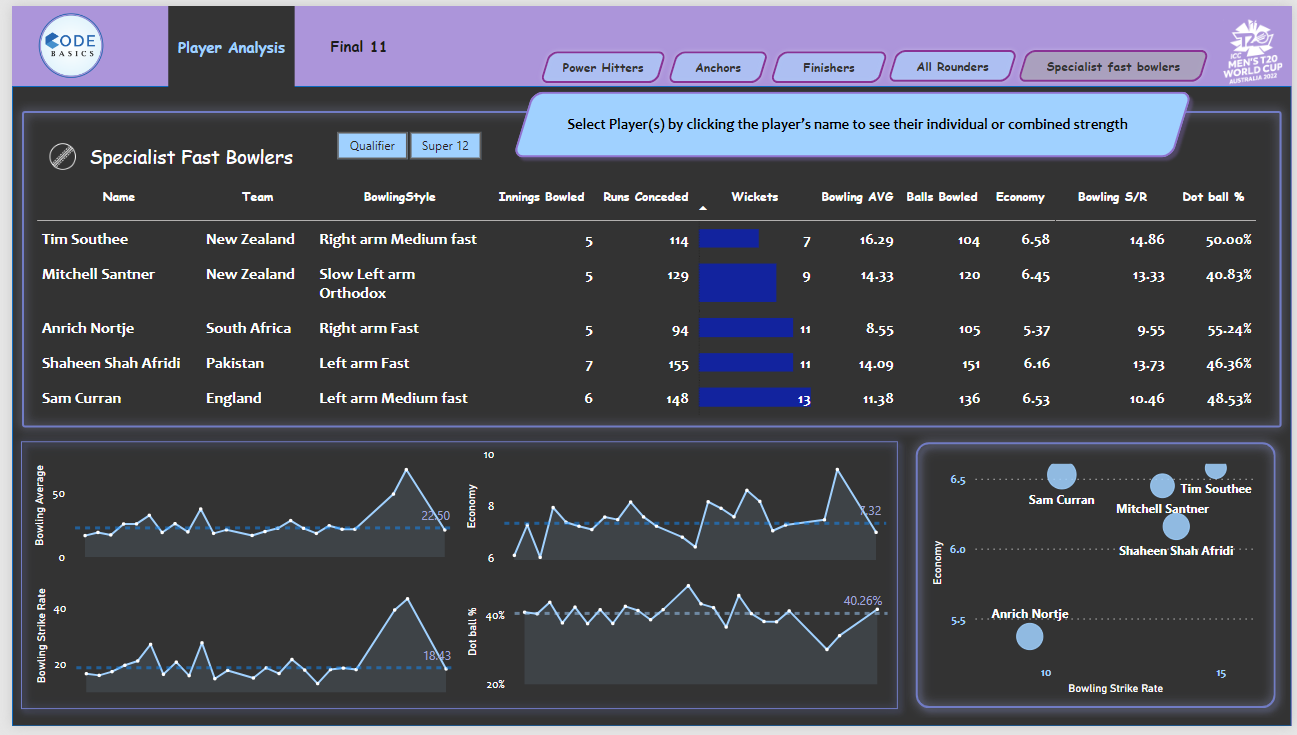Switch to the Player Analysis tab
1297x735 pixels.
(231, 46)
